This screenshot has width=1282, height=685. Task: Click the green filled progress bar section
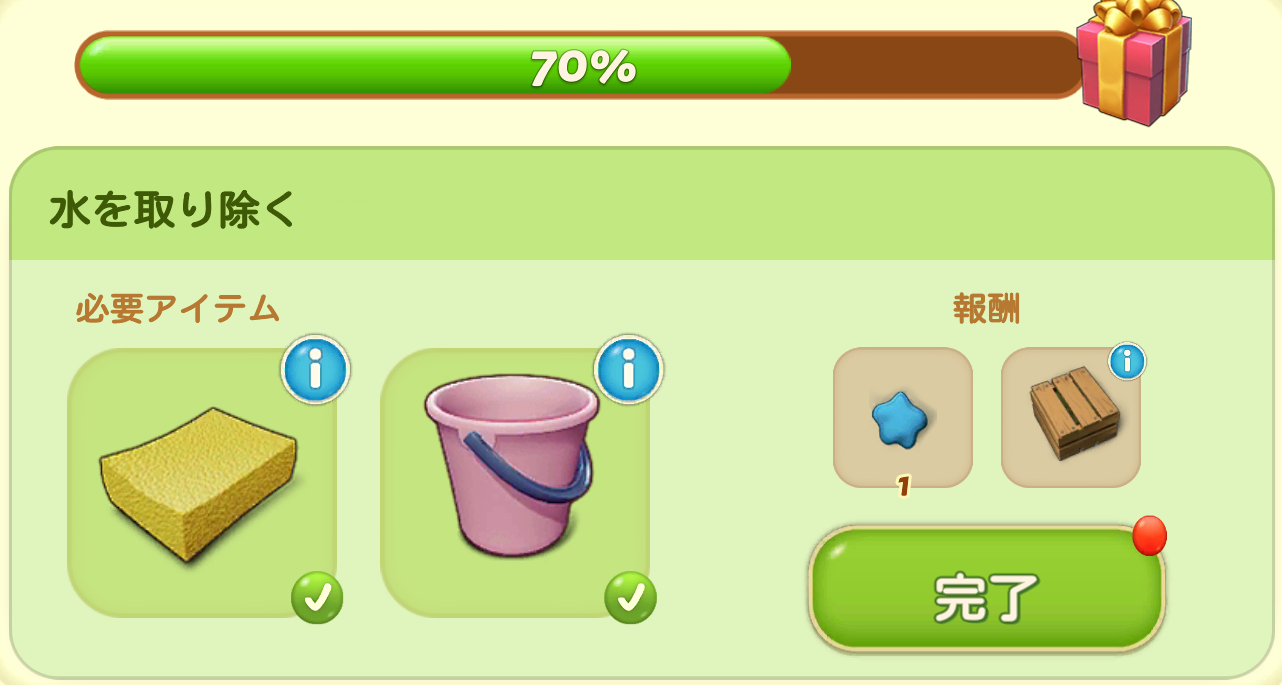tap(435, 65)
